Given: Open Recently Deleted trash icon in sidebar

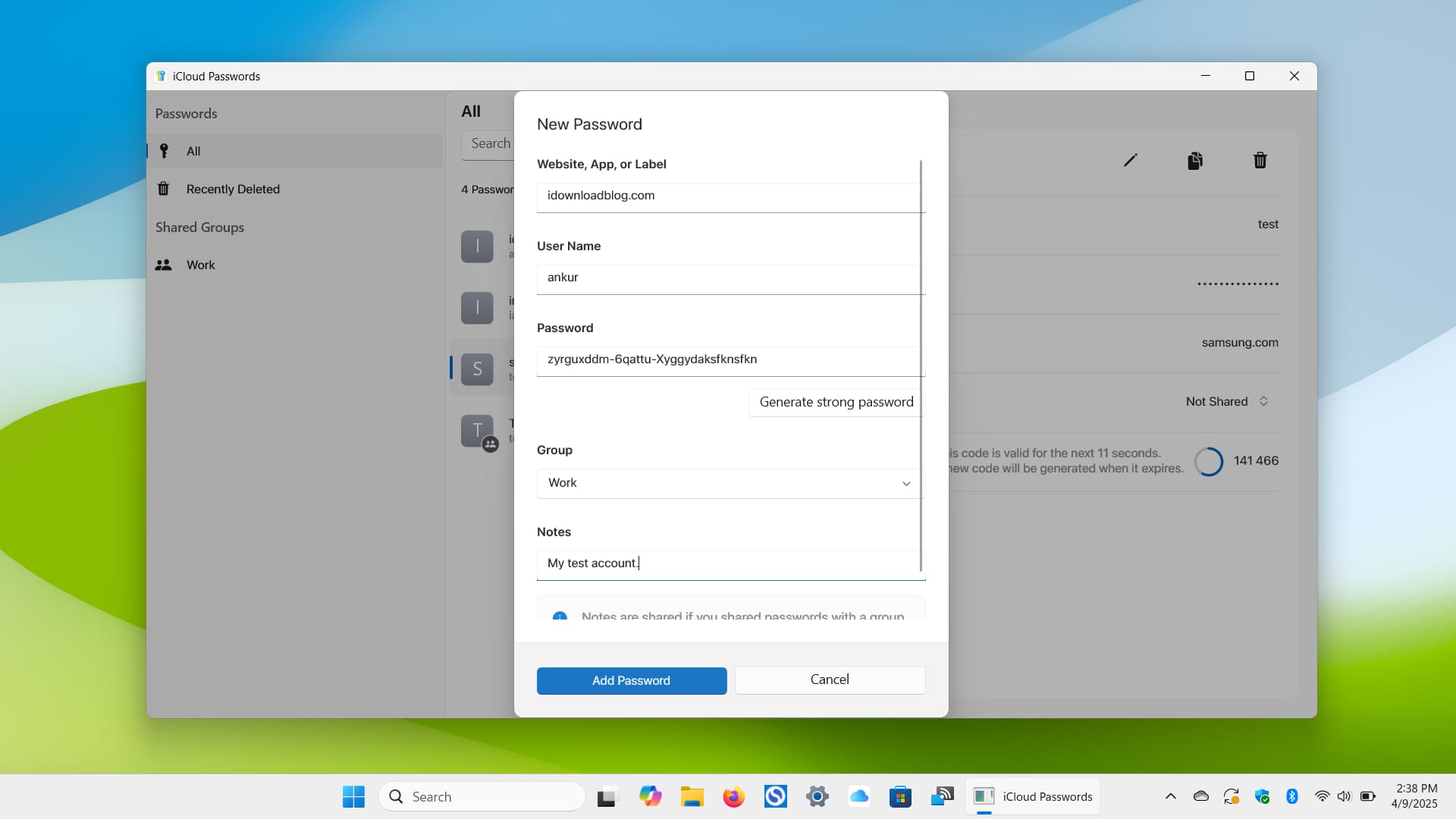Looking at the screenshot, I should (x=163, y=189).
